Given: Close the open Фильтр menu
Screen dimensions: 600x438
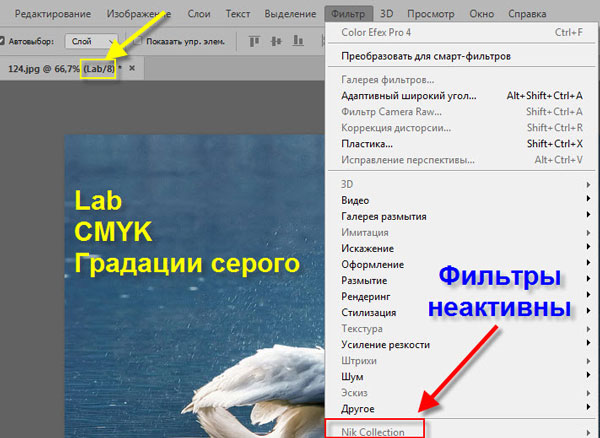Looking at the screenshot, I should pos(348,14).
